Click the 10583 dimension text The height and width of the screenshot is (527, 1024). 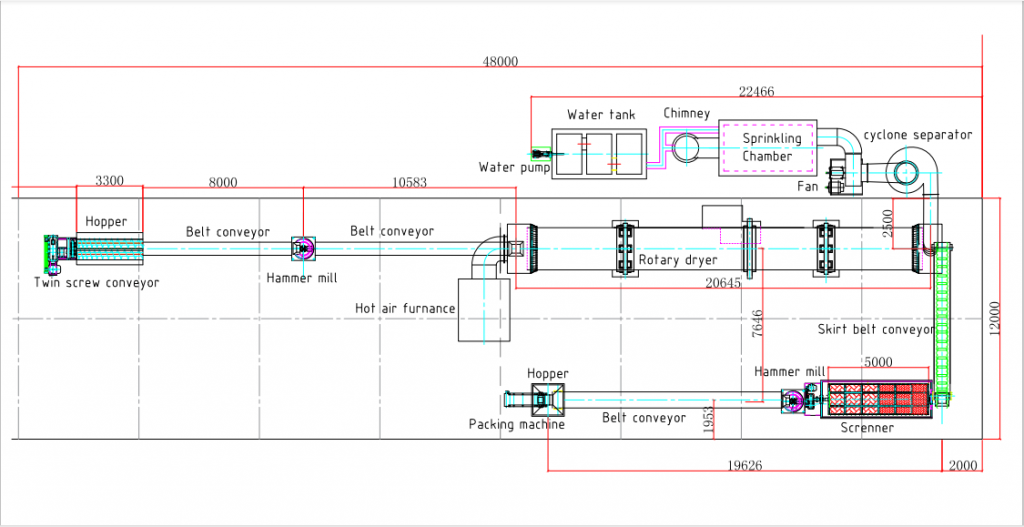tap(410, 182)
